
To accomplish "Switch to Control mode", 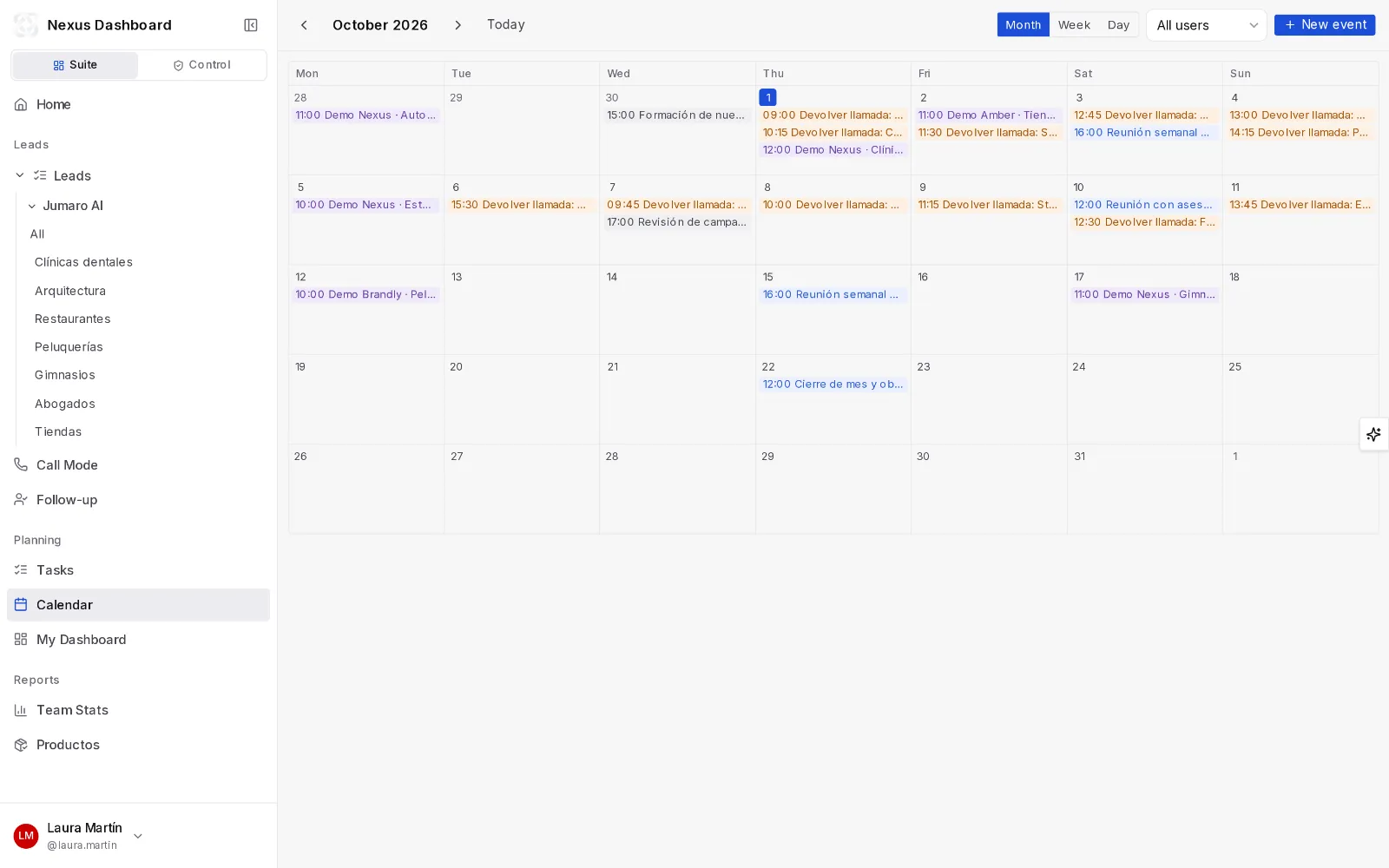I will coord(201,65).
